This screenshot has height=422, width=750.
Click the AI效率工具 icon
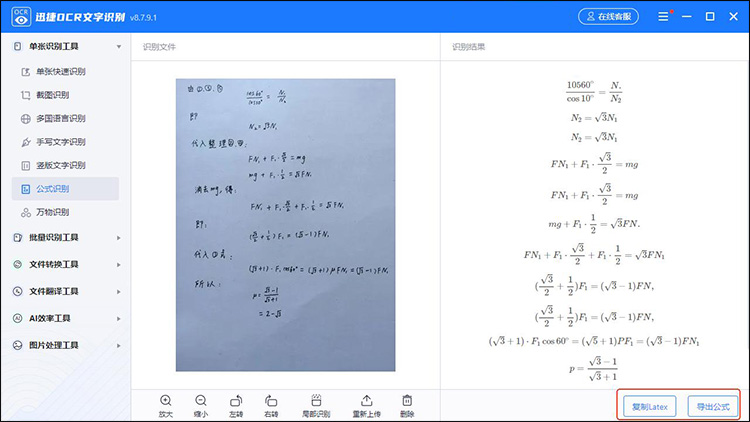(x=18, y=318)
